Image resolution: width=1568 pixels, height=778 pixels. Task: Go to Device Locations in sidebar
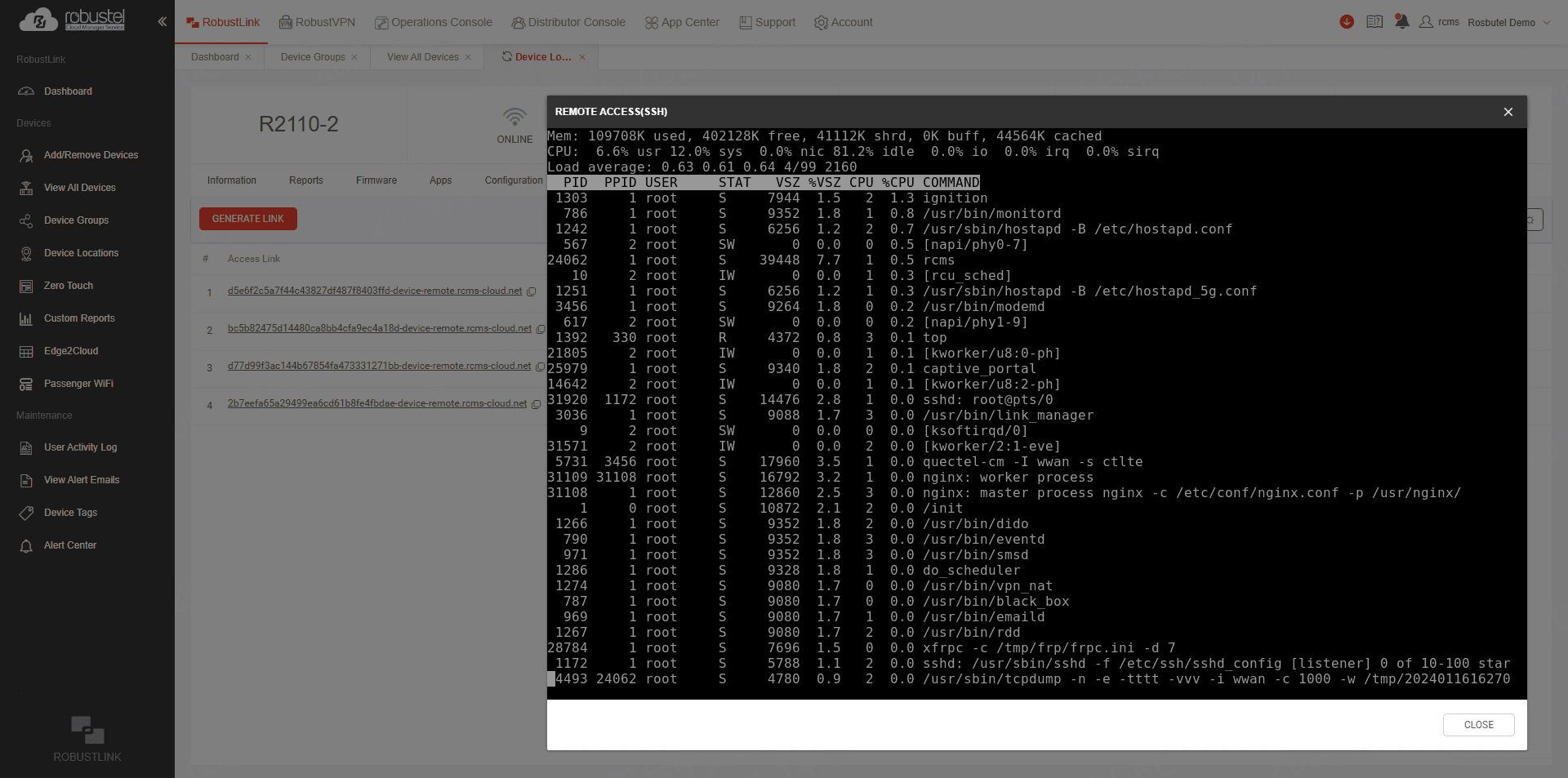pyautogui.click(x=81, y=253)
